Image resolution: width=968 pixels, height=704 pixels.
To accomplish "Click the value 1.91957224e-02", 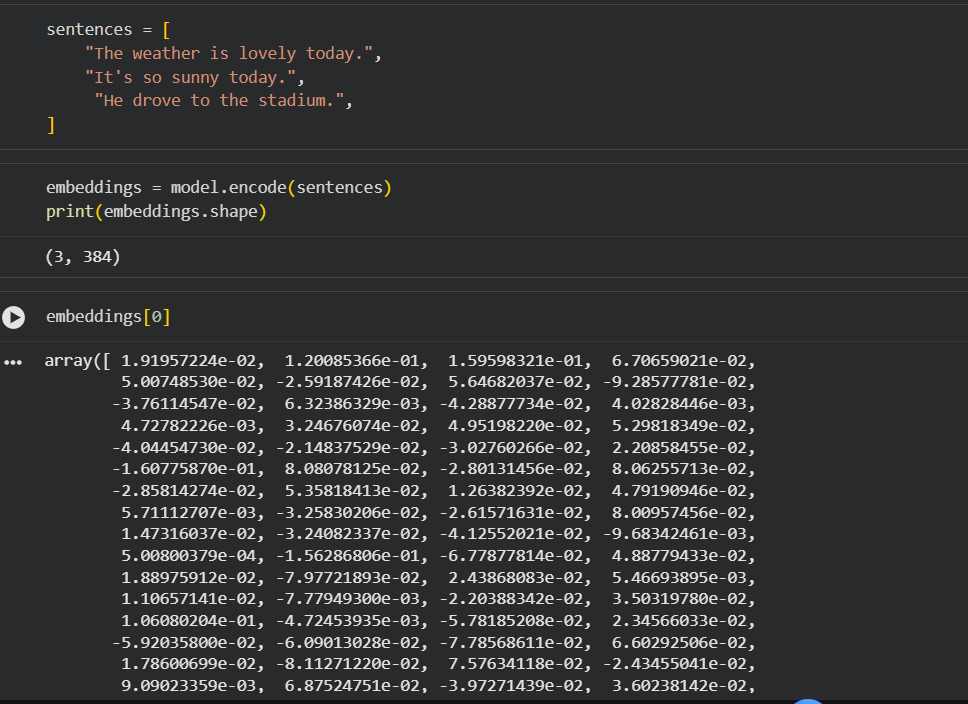I will (188, 361).
